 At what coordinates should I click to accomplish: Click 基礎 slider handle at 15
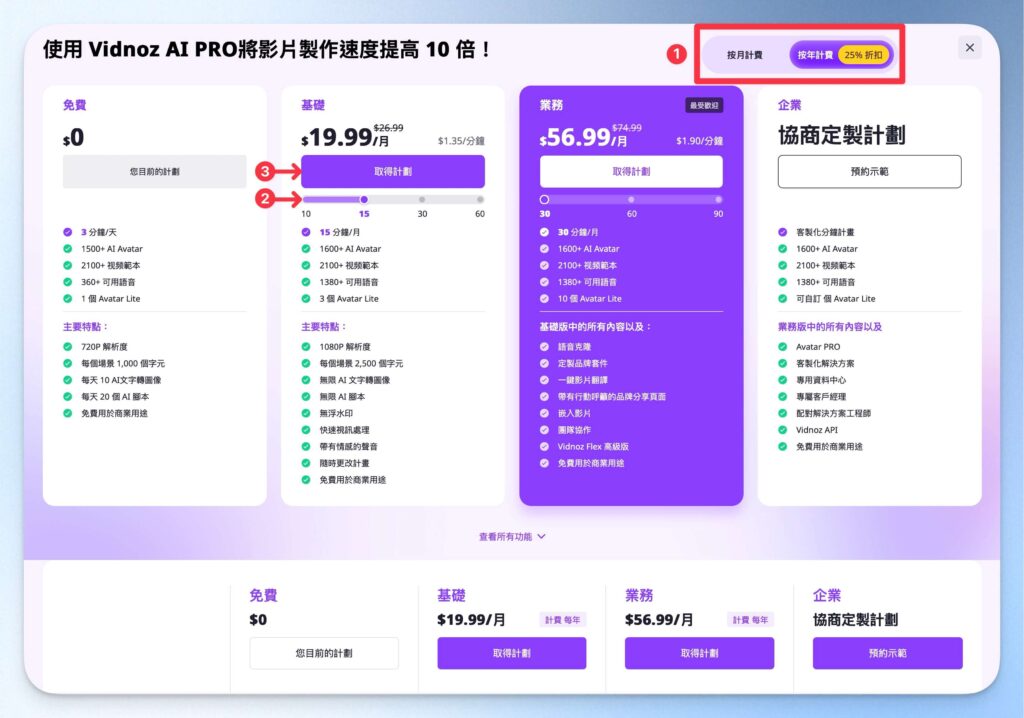coord(364,199)
